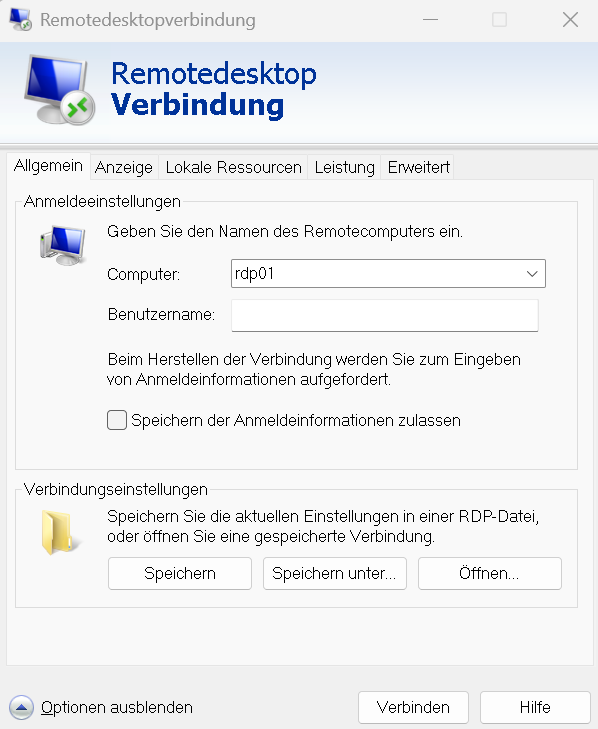The image size is (598, 729).
Task: Select the Leistung tab
Action: [x=345, y=167]
